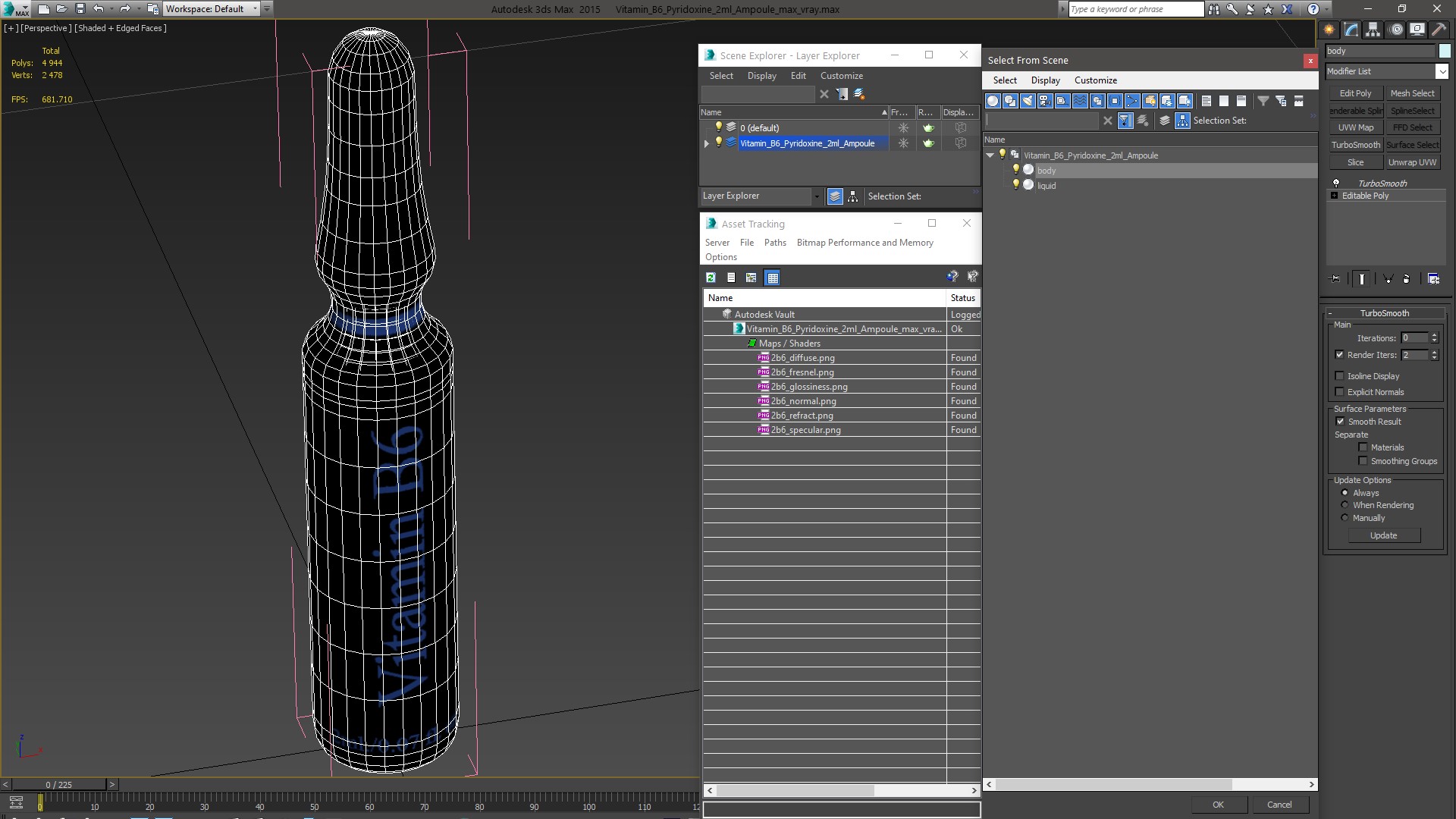Image resolution: width=1456 pixels, height=819 pixels.
Task: Open Bitmap Performance and Memory menu
Action: pos(864,243)
